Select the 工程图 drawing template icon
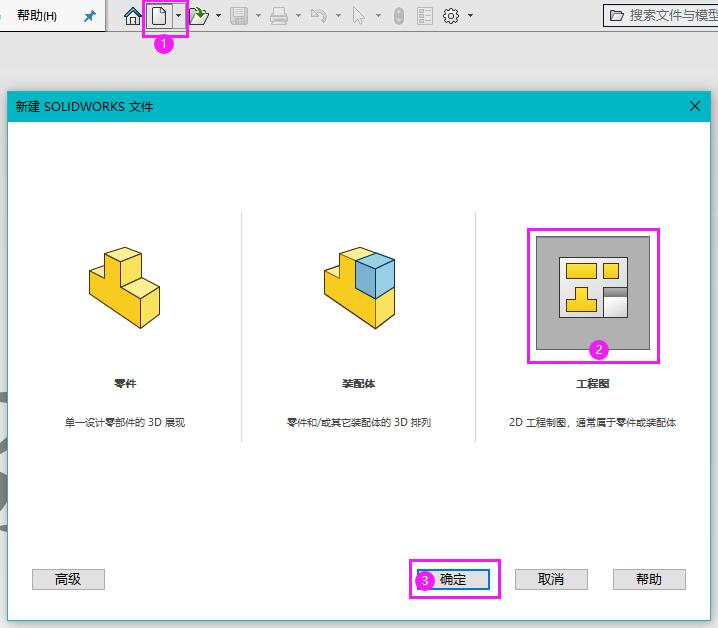The image size is (718, 628). pyautogui.click(x=593, y=293)
